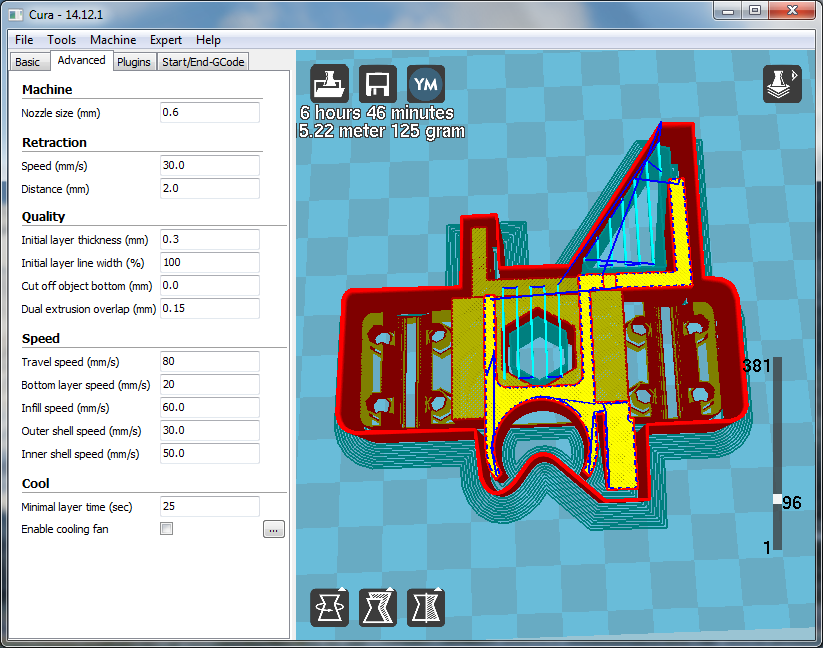The image size is (823, 648).
Task: Click the Nozzle size input field
Action: [209, 113]
